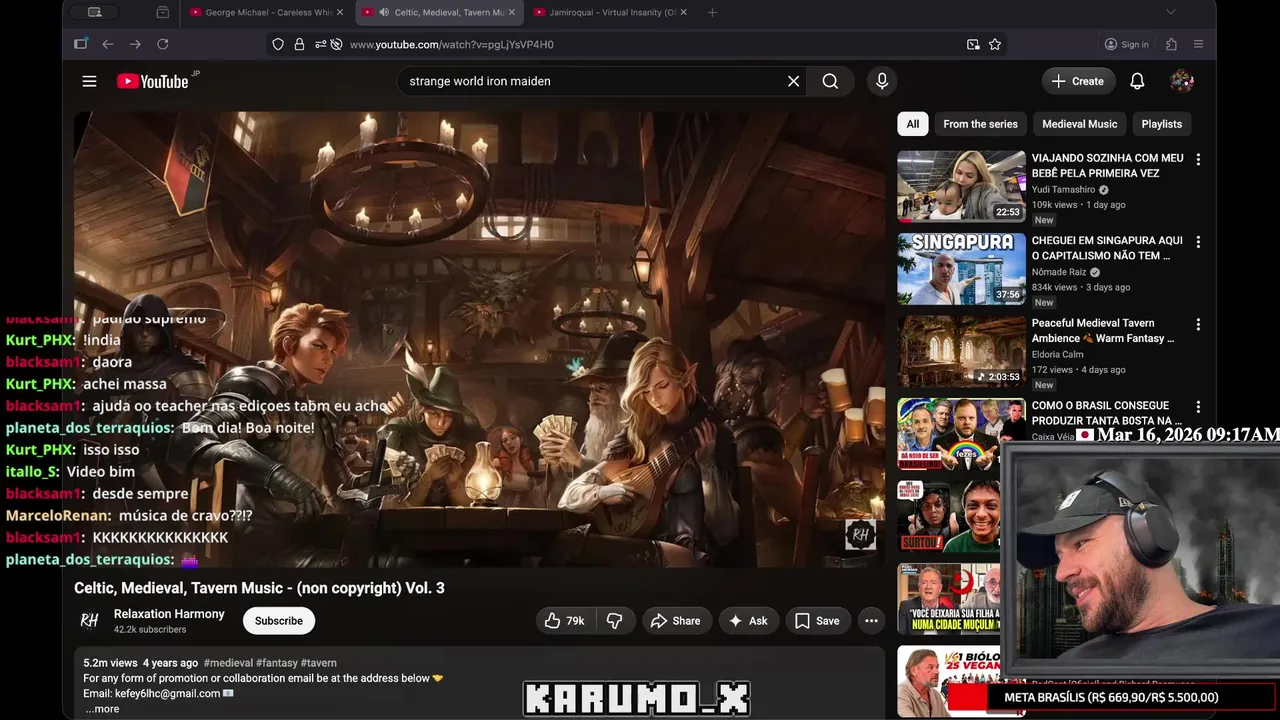1280x720 pixels.
Task: Open the notifications bell
Action: [1137, 81]
